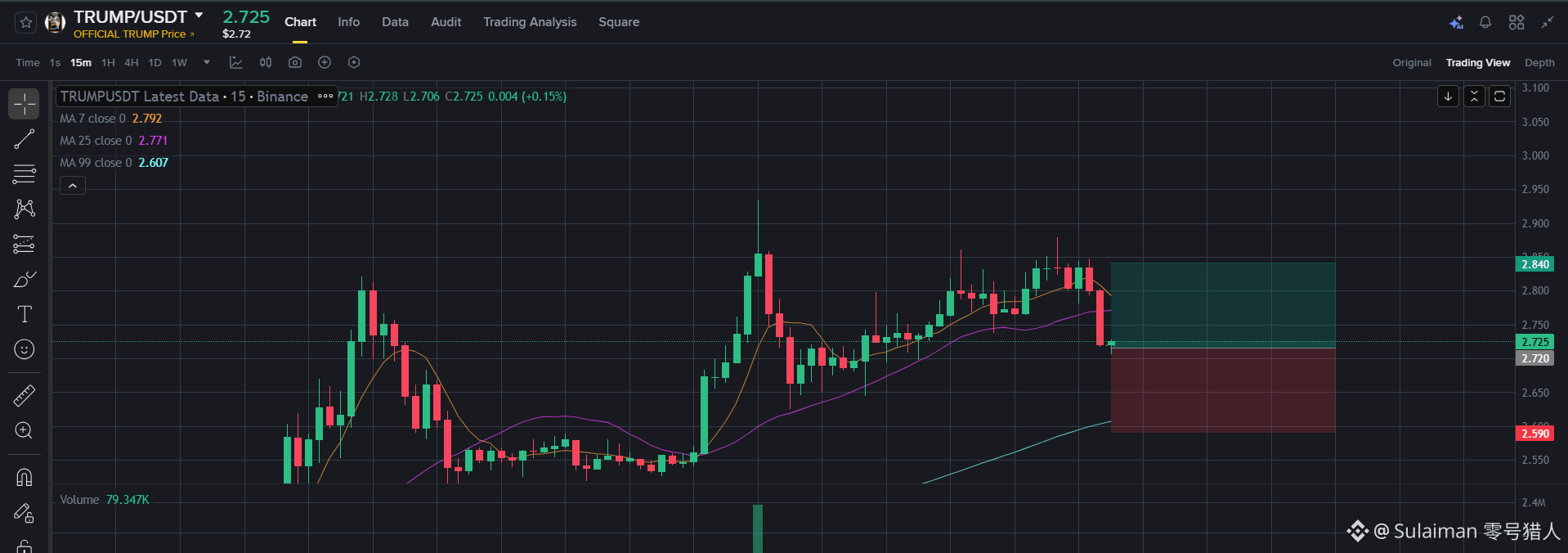1568x553 pixels.
Task: Open the Audit tab
Action: (446, 22)
